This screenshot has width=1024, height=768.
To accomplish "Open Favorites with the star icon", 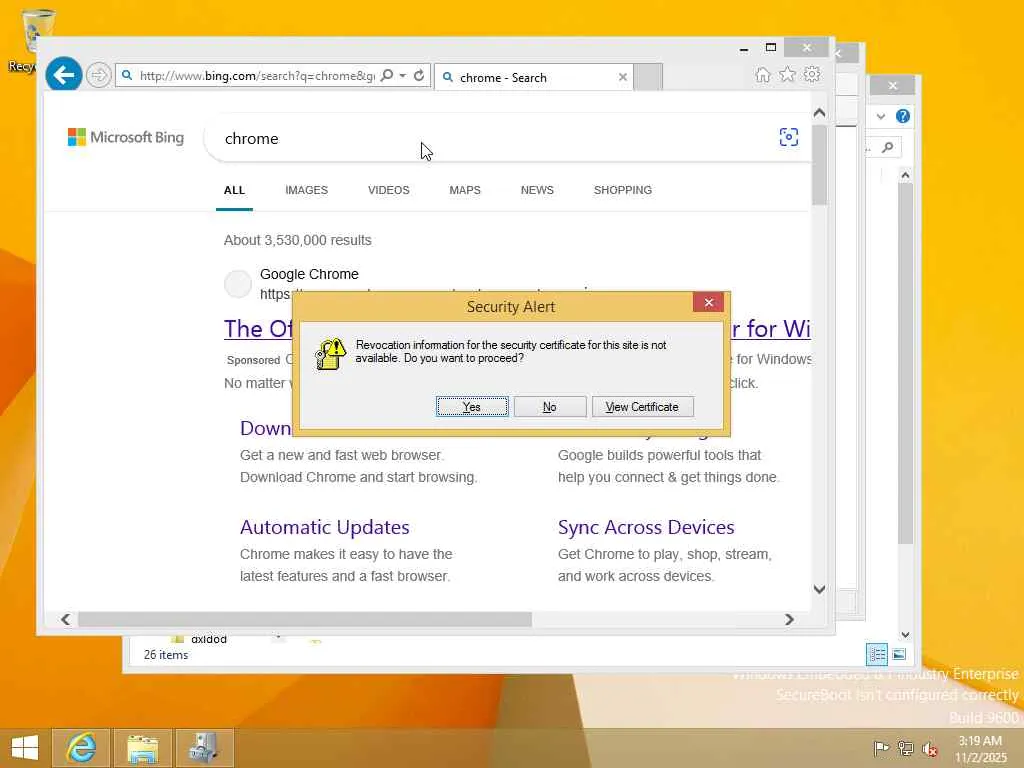I will click(787, 74).
